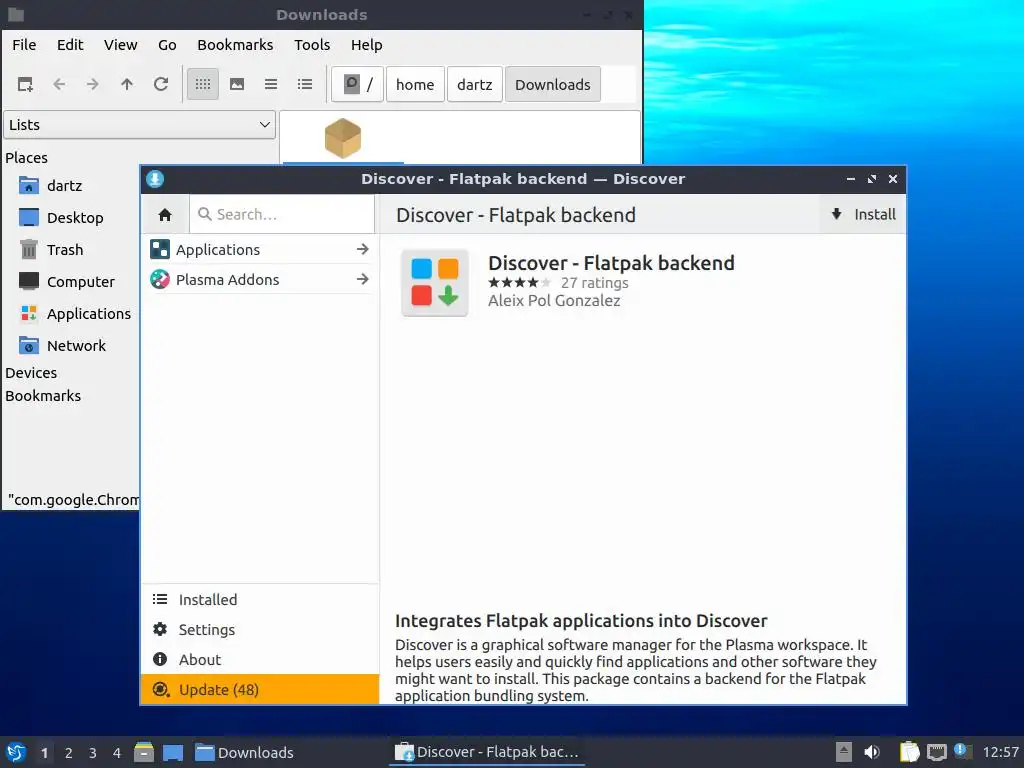
Task: Click network monitor tray icon
Action: tap(937, 752)
